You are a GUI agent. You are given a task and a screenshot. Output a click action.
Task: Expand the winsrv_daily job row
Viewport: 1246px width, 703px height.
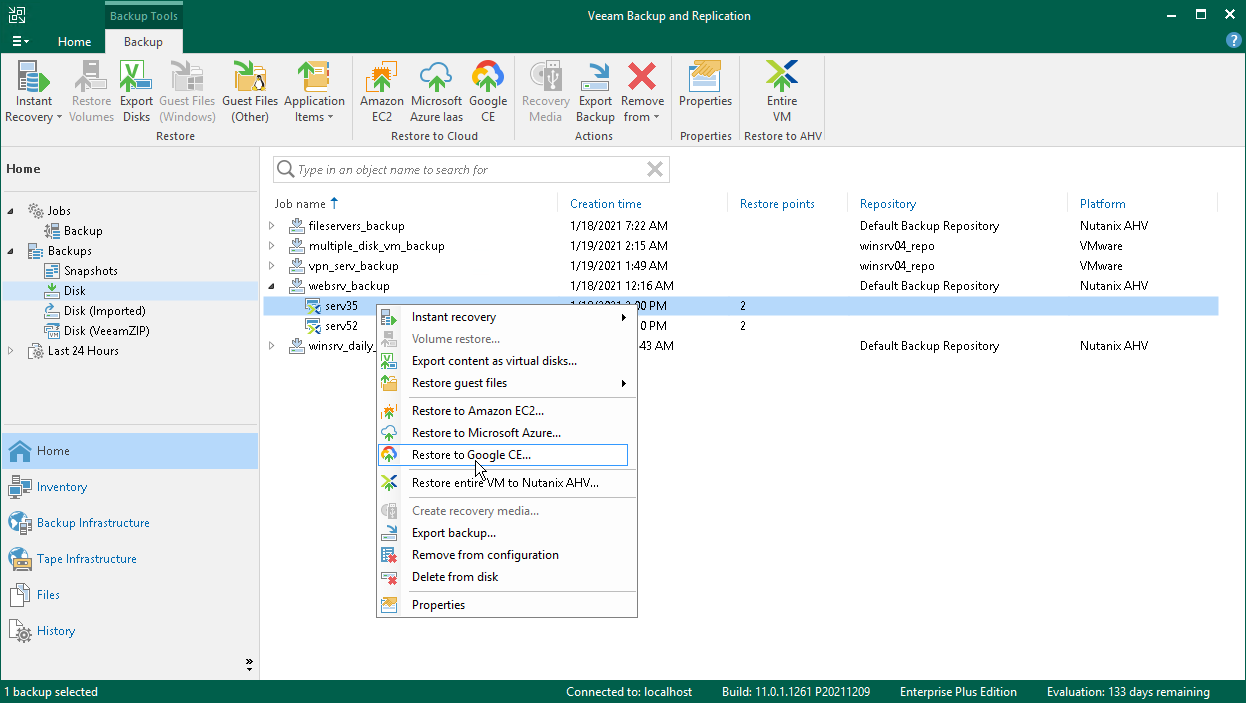(x=271, y=346)
